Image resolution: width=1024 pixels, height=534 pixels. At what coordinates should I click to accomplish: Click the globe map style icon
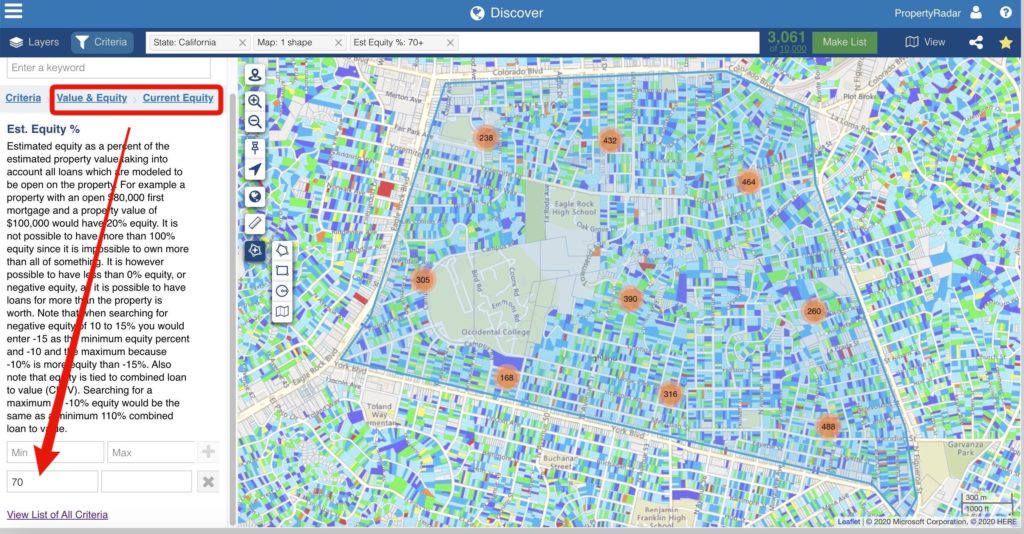coord(255,196)
